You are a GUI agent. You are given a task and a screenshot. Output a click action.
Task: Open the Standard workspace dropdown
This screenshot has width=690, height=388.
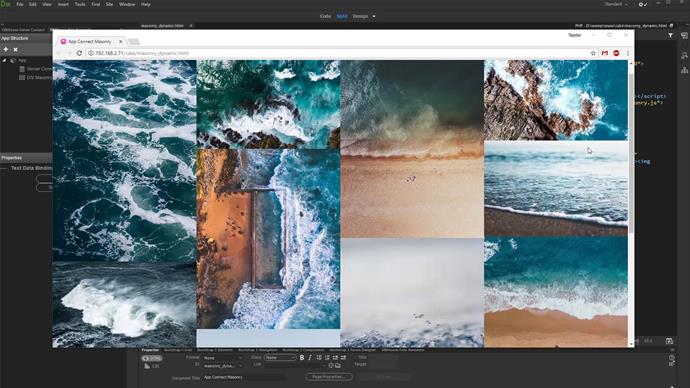(616, 4)
